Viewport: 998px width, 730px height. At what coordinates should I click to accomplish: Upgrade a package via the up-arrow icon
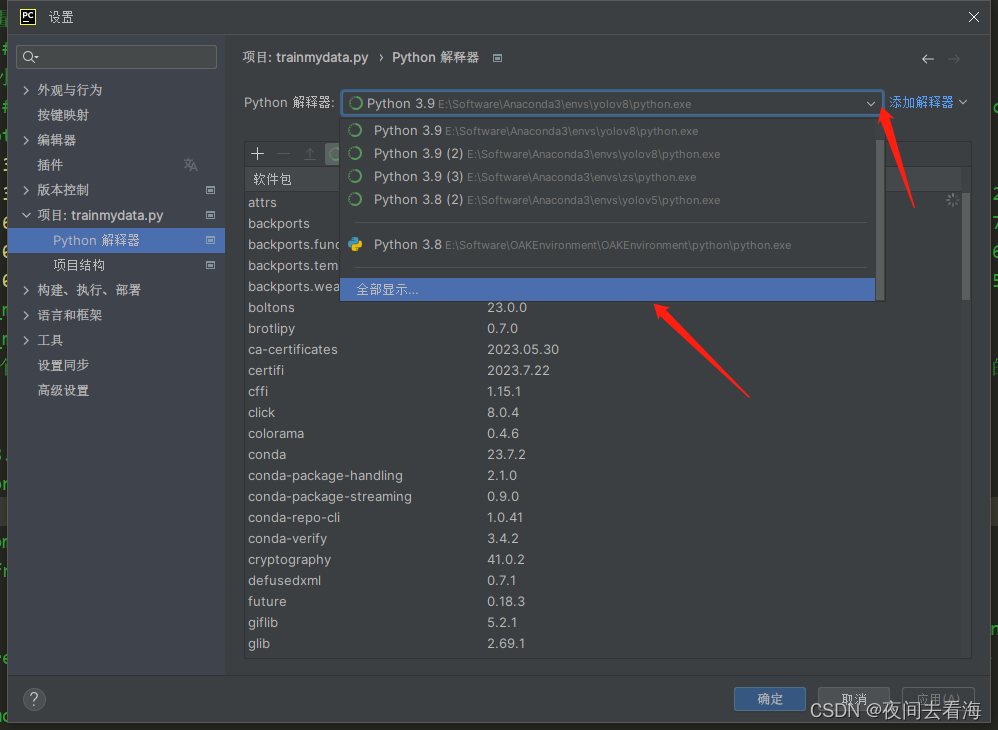pos(310,154)
